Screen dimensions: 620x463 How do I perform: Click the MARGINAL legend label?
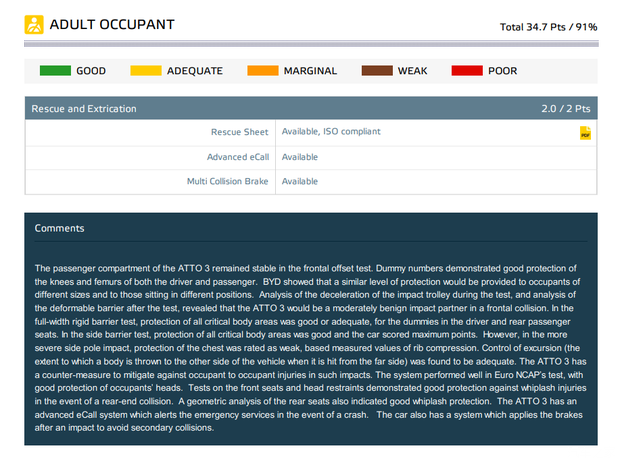pyautogui.click(x=310, y=71)
